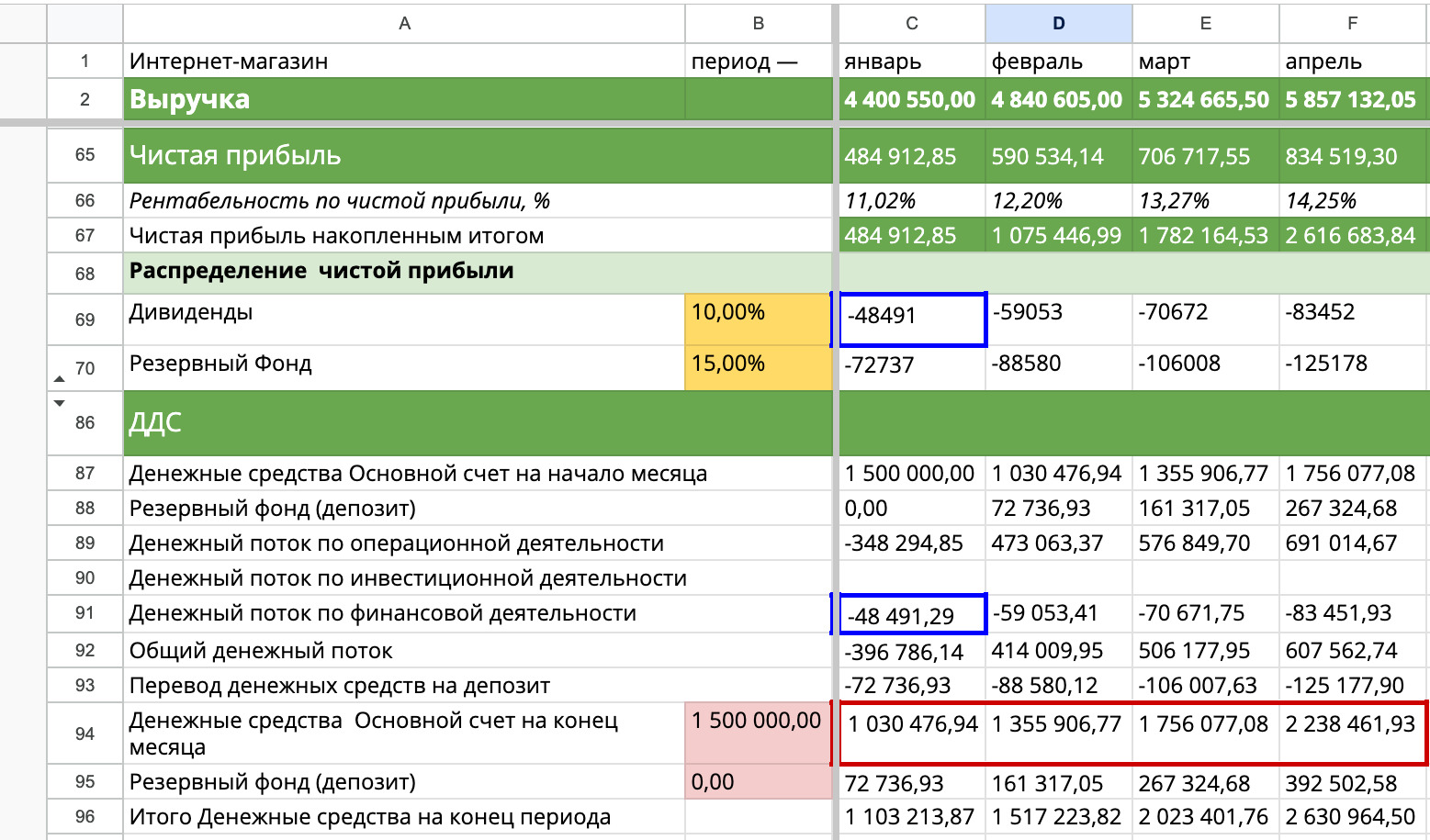
Task: Click the "февраль" month cell
Action: click(1058, 62)
